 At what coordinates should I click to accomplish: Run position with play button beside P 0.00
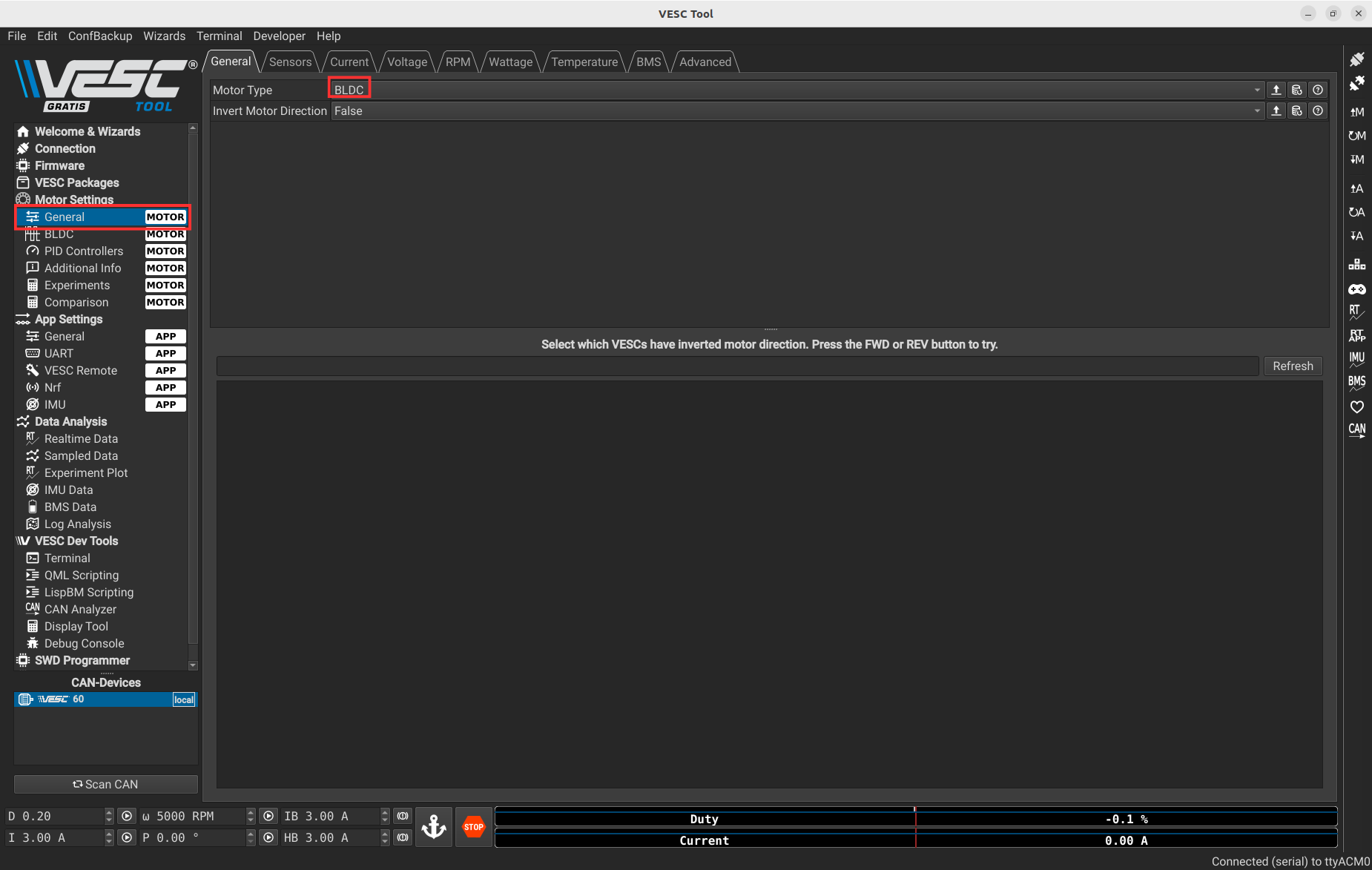click(268, 837)
